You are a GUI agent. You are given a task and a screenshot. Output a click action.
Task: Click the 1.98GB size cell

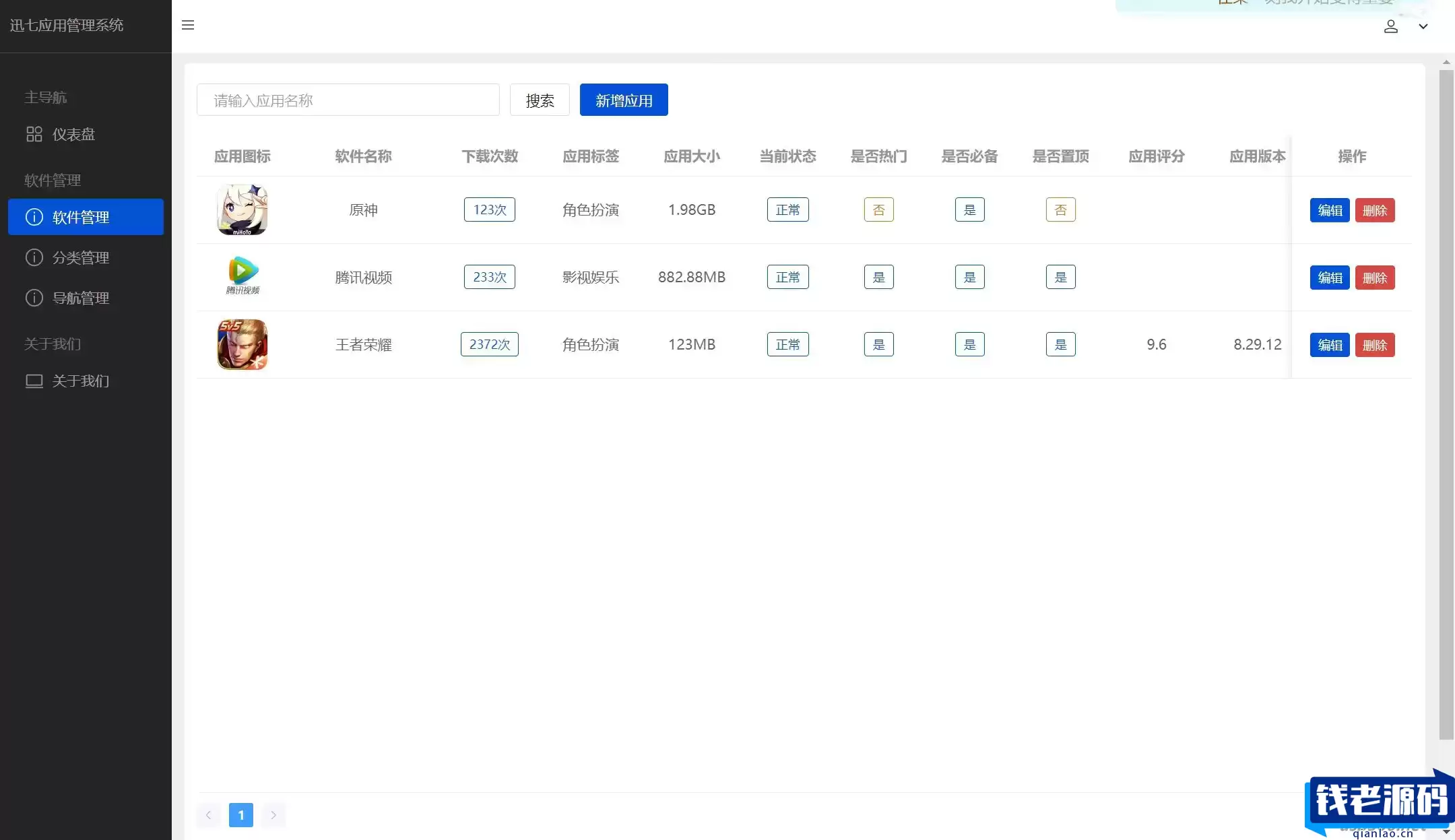[692, 209]
